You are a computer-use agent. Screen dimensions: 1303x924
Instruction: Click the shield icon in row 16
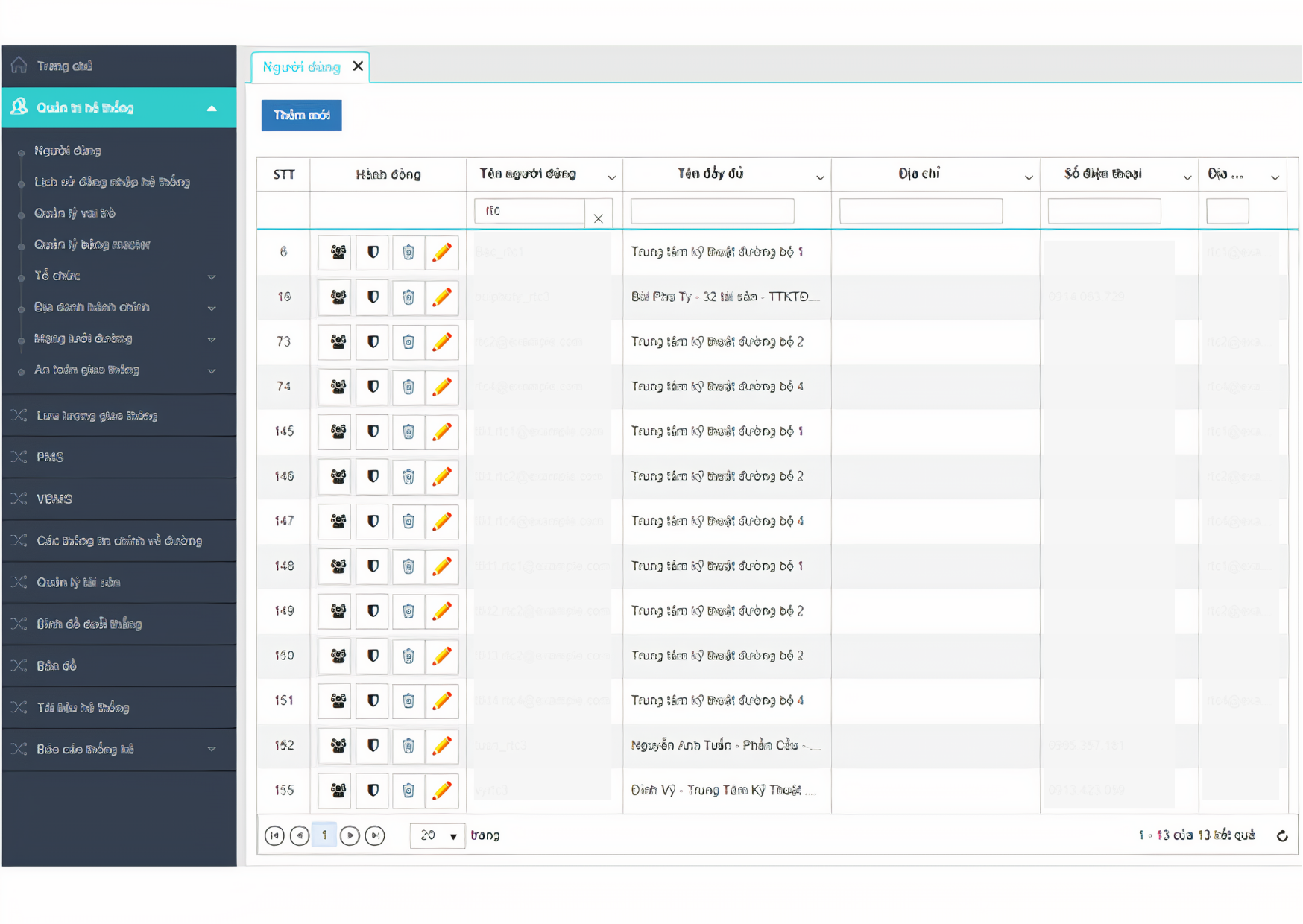pyautogui.click(x=373, y=297)
